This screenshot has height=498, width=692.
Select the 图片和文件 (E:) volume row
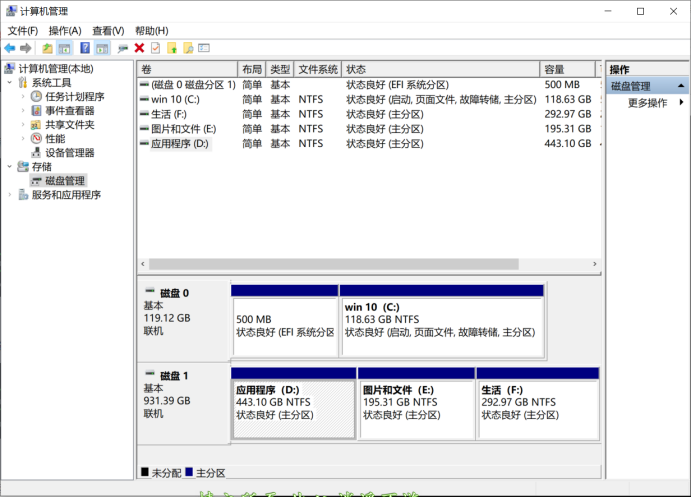click(x=369, y=129)
